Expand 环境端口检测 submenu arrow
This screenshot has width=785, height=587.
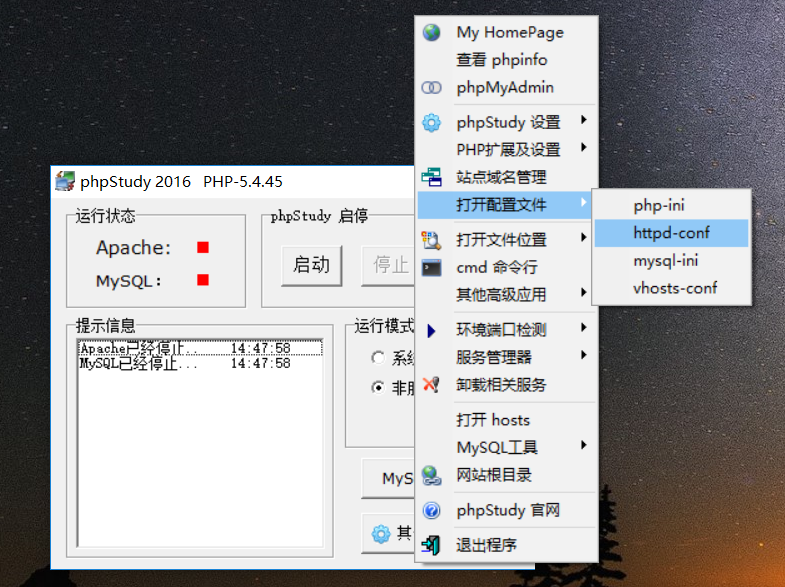click(584, 327)
